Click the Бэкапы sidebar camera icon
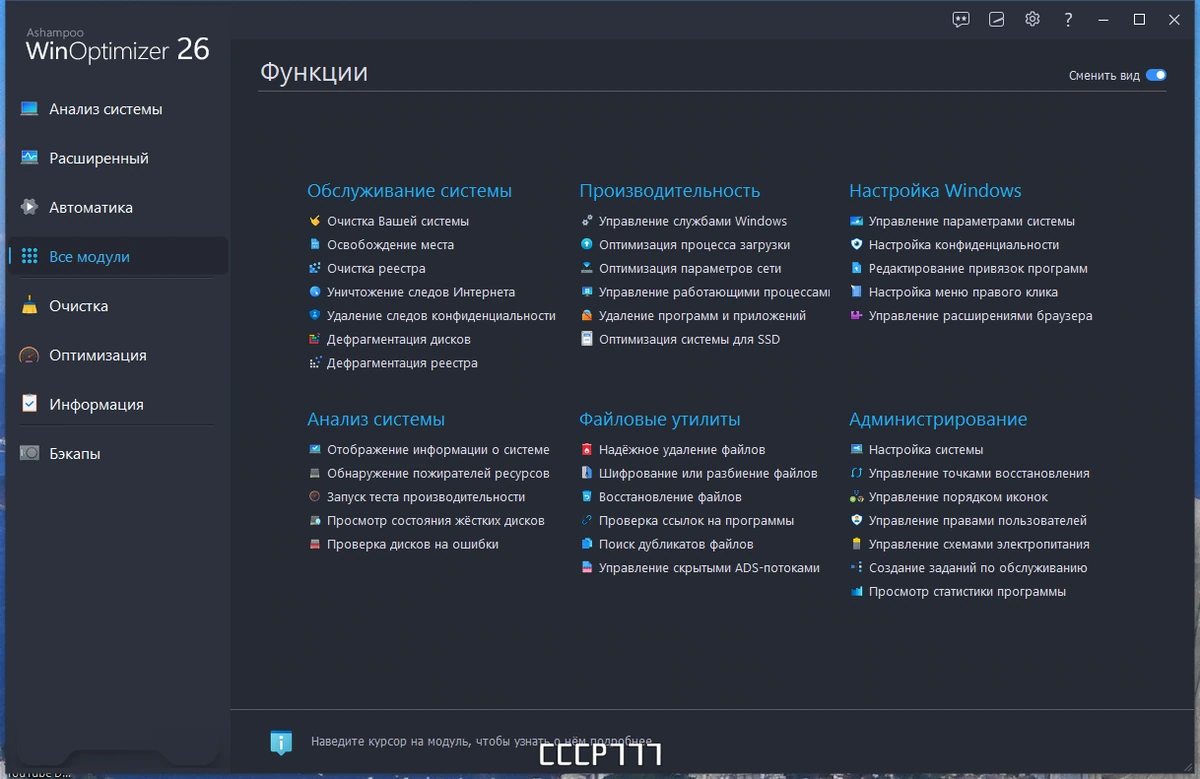Image resolution: width=1200 pixels, height=779 pixels. (30, 453)
